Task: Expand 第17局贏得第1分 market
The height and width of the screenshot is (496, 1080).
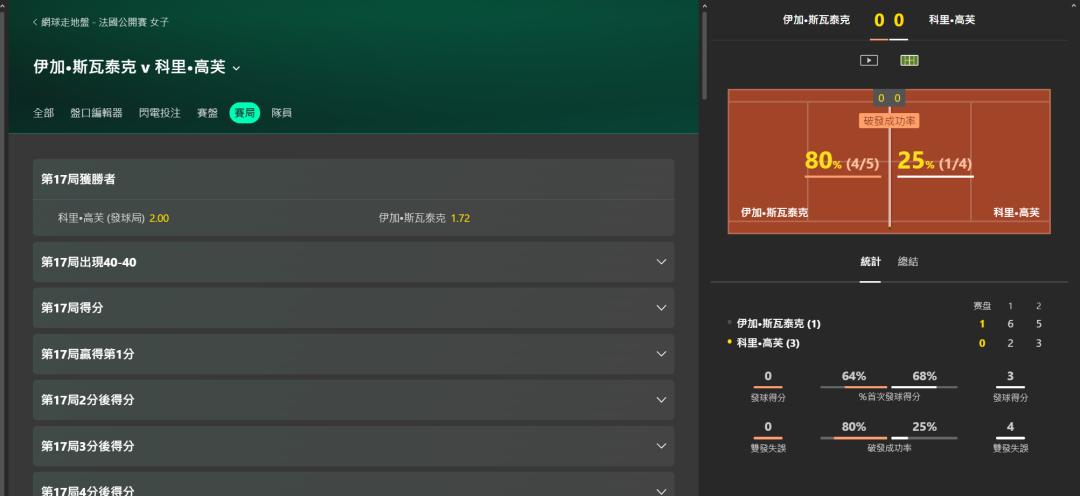Action: [x=660, y=354]
